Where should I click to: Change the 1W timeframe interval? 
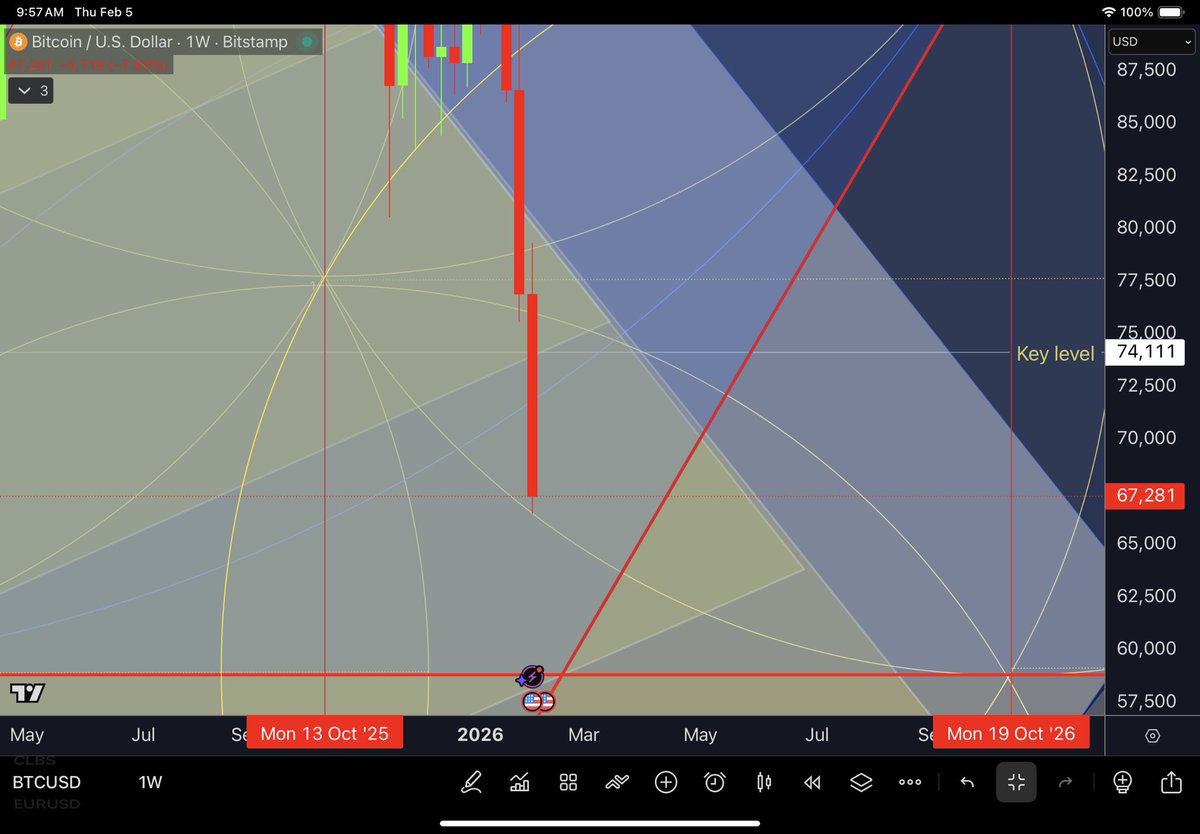click(x=150, y=782)
